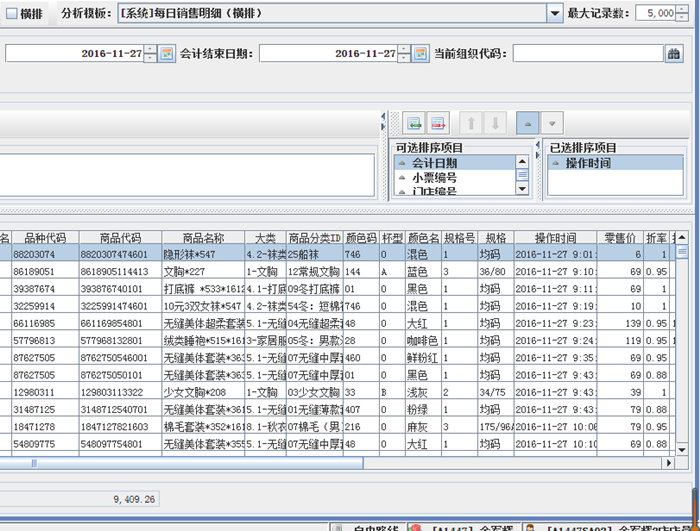The width and height of the screenshot is (700, 531).
Task: Click the add sort item icon with green arrow
Action: (413, 123)
